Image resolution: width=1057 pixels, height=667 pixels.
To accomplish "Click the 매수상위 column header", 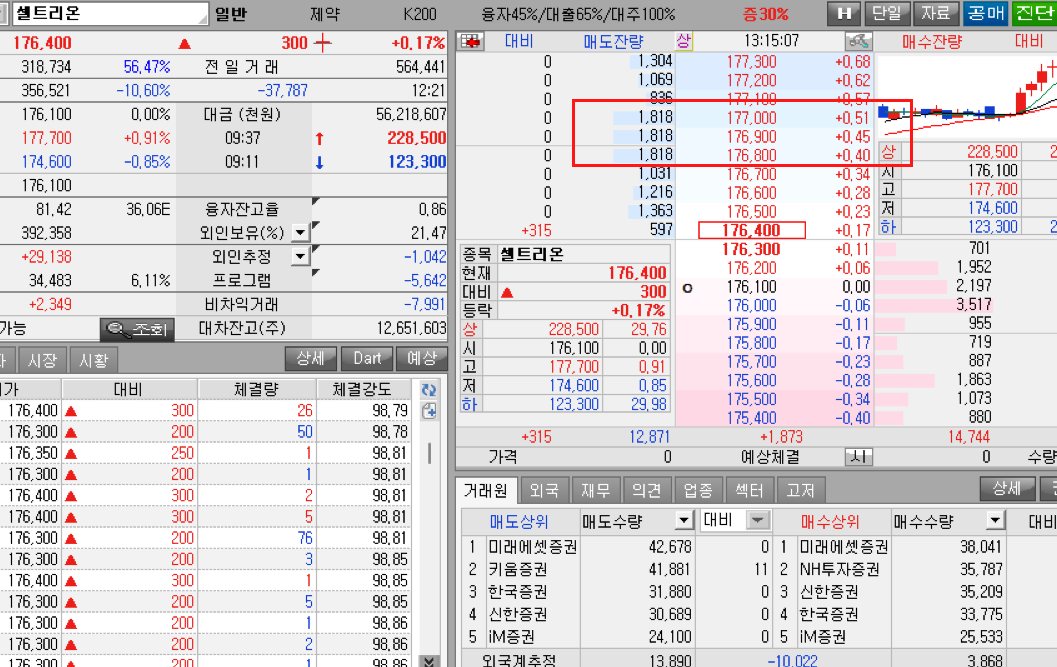I will (x=830, y=522).
